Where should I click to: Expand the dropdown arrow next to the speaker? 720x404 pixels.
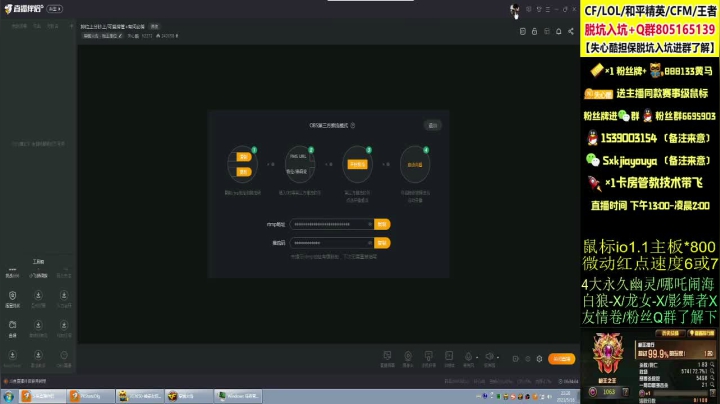[x=498, y=357]
